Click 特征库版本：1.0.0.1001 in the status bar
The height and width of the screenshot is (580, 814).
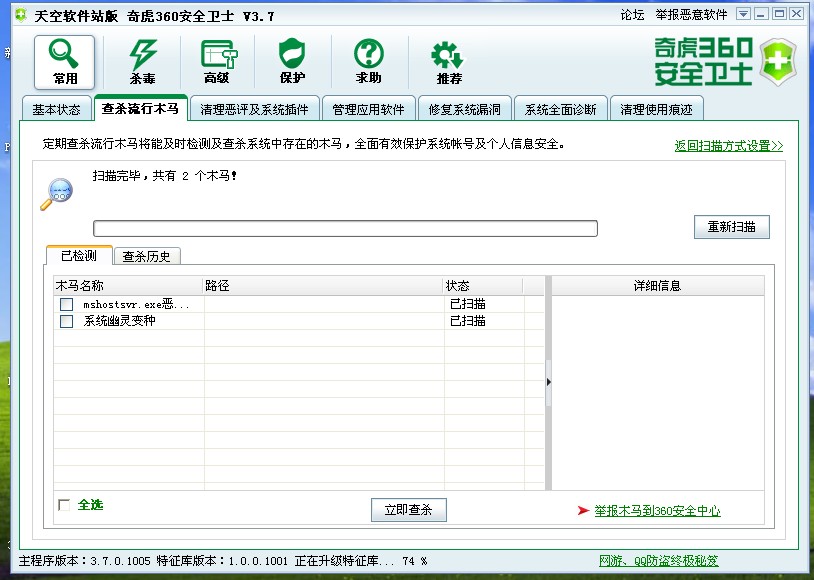222,561
